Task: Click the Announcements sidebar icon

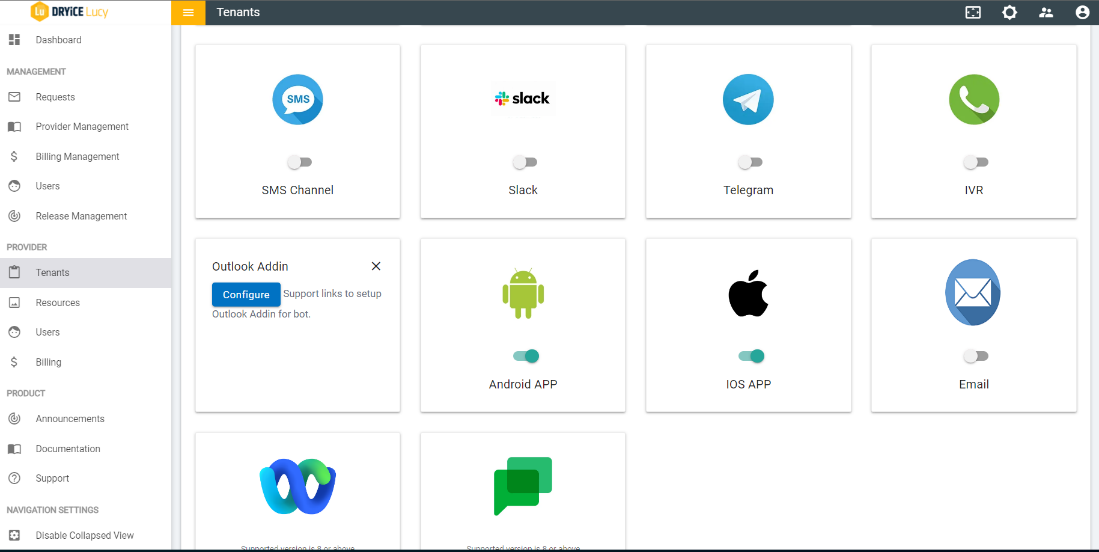Action: 14,419
